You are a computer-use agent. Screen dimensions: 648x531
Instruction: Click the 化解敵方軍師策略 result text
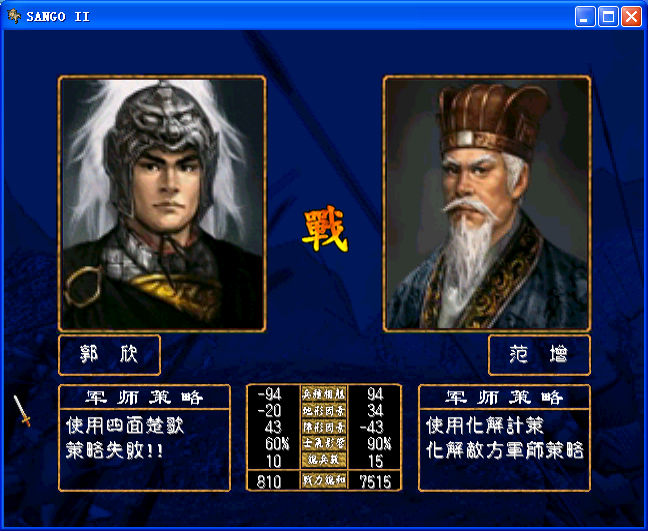click(x=505, y=450)
